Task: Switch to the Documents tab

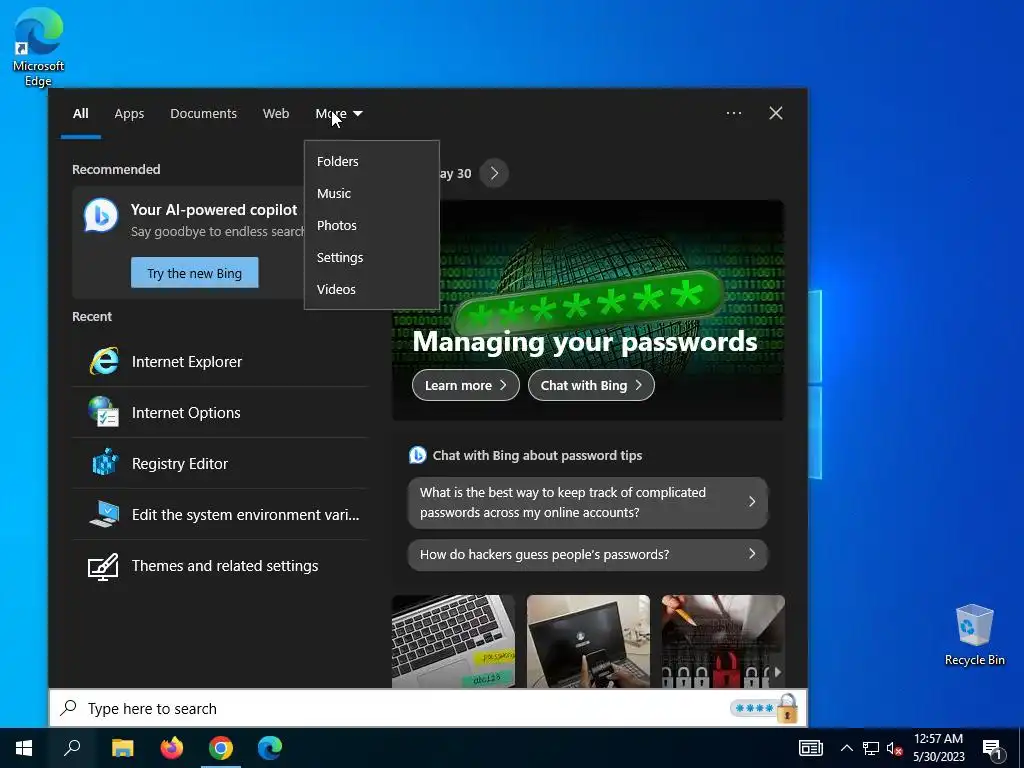Action: [204, 114]
